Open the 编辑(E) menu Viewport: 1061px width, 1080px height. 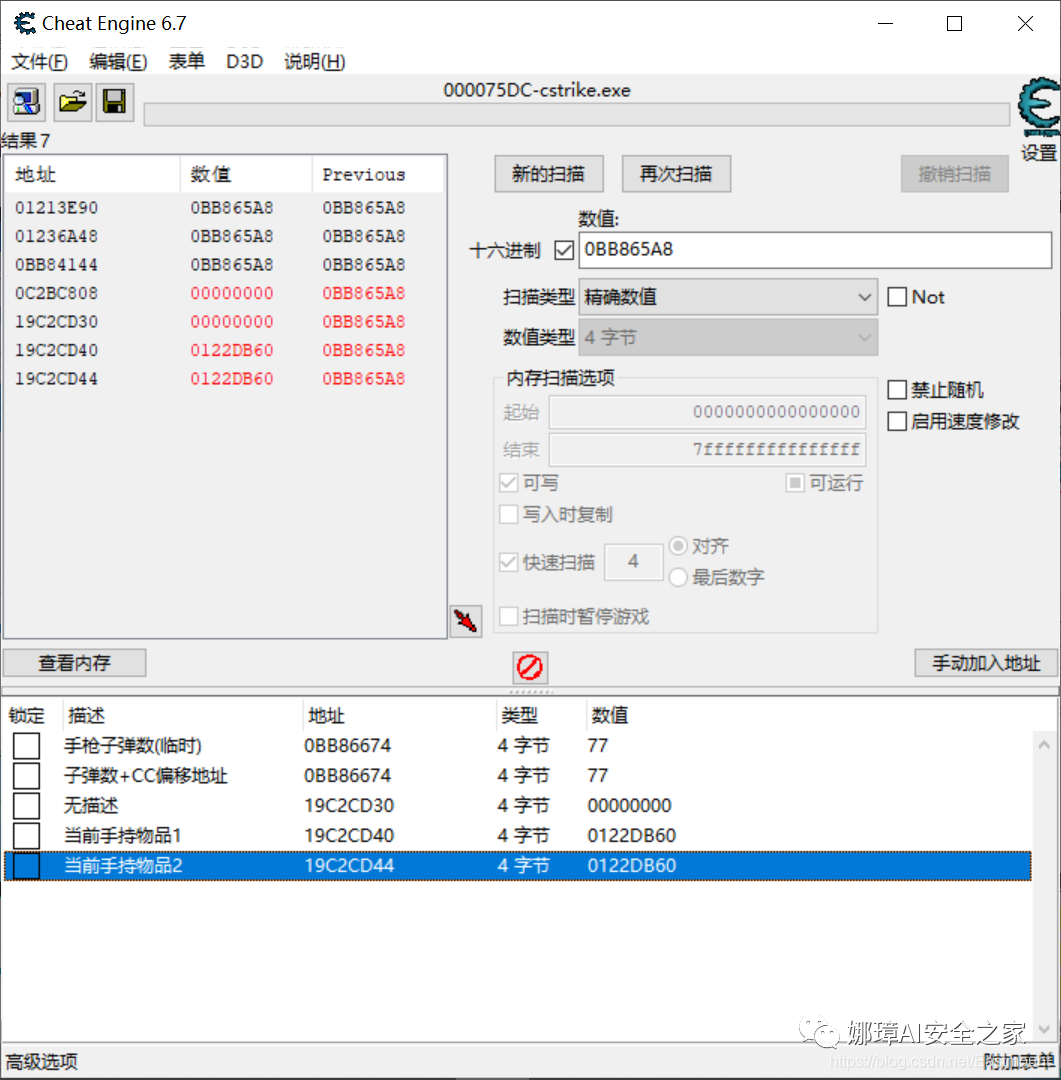(x=118, y=62)
